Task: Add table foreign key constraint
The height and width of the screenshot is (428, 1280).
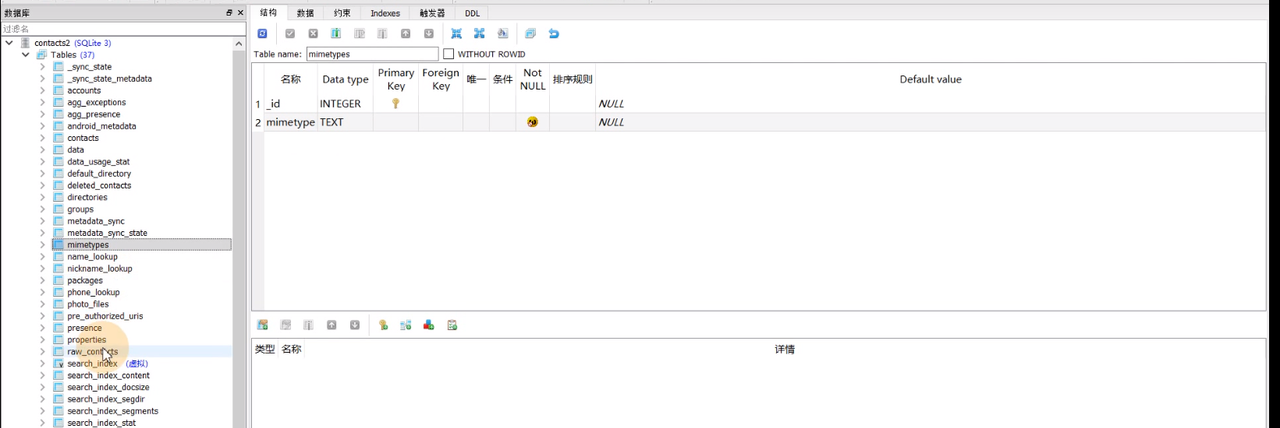Action: (405, 325)
